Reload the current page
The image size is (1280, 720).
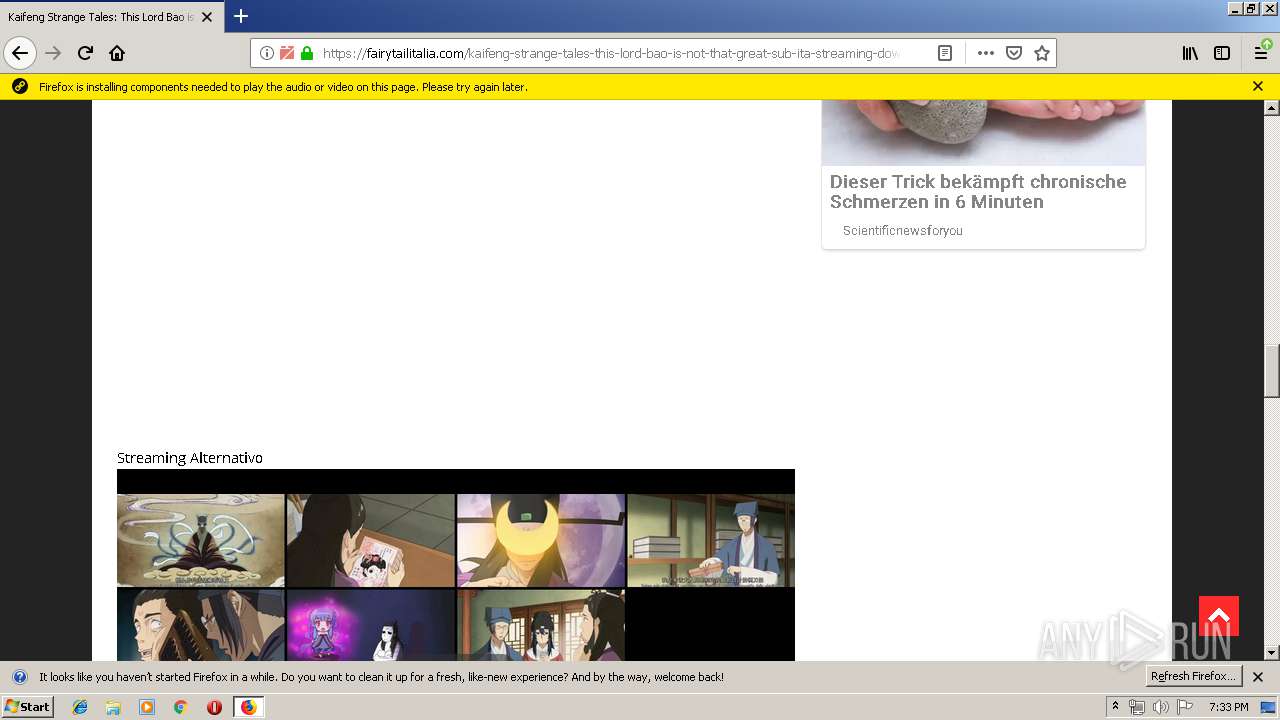[85, 53]
